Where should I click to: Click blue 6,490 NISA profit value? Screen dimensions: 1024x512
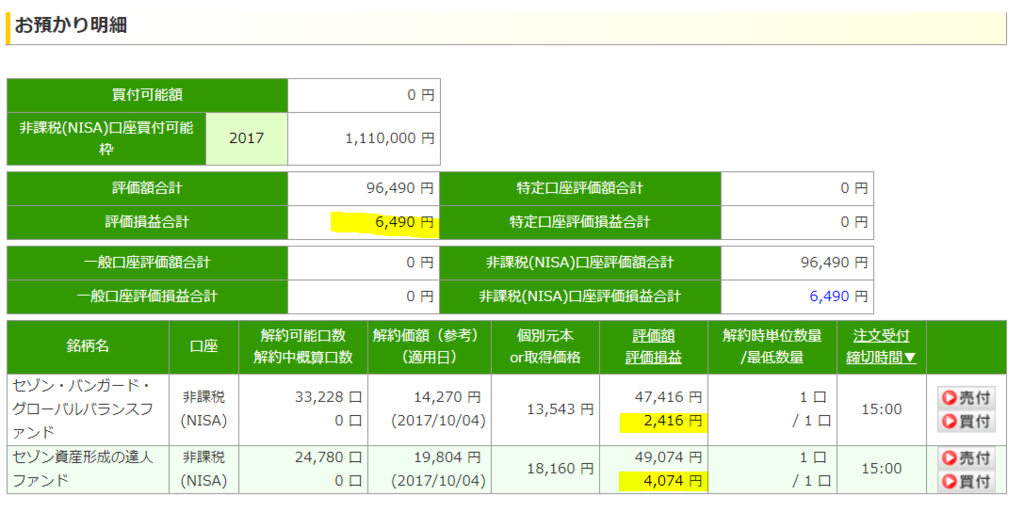pos(829,296)
